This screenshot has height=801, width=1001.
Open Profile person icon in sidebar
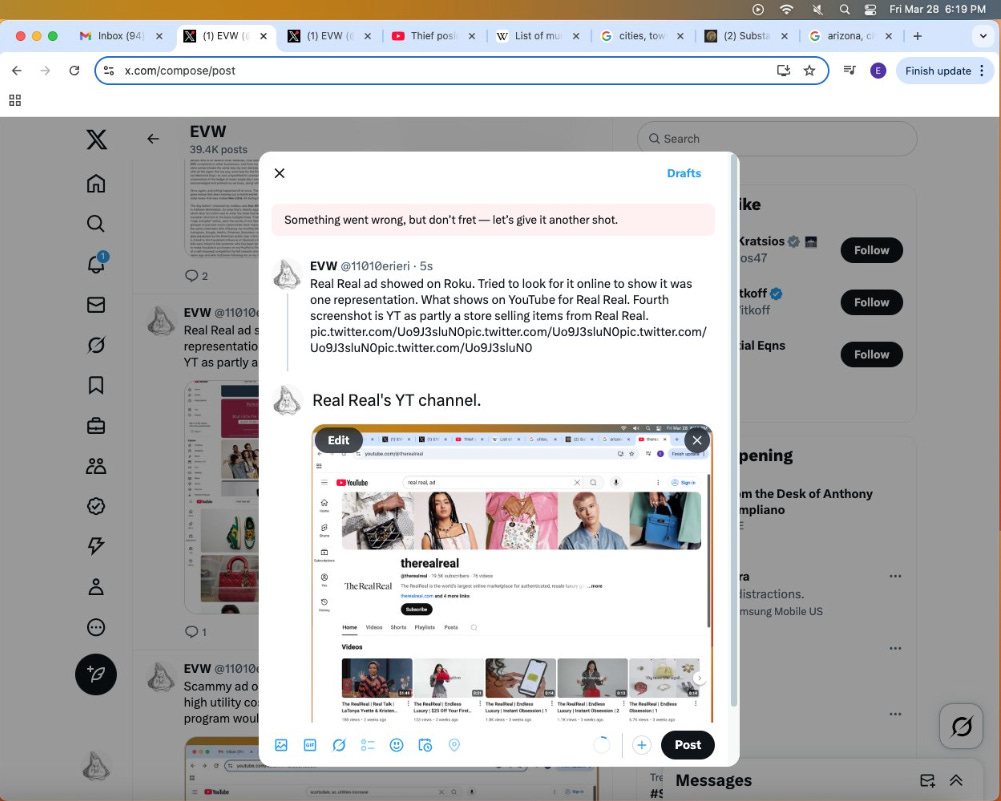point(96,587)
